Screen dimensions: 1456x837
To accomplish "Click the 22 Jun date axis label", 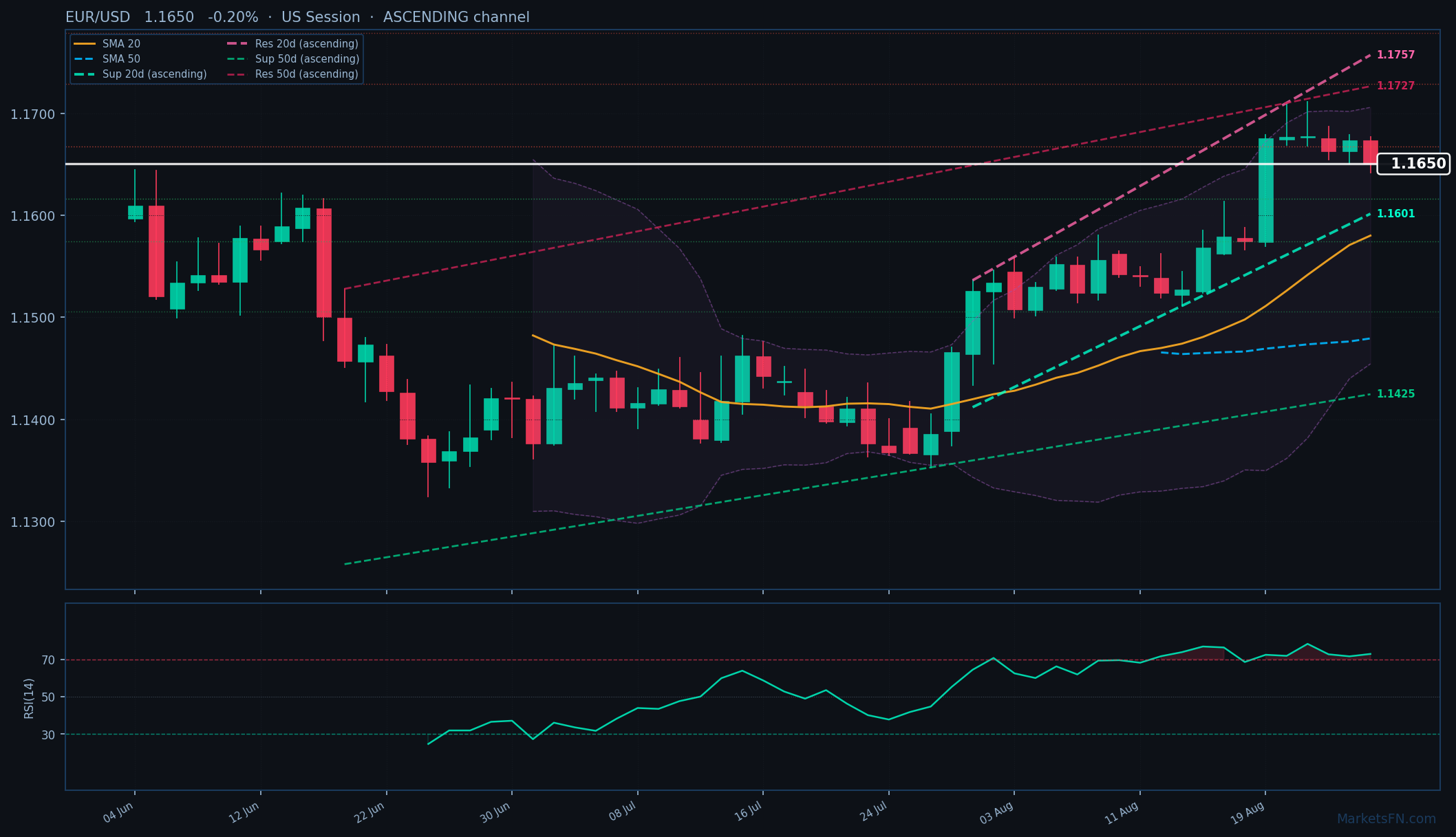I will click(x=370, y=813).
